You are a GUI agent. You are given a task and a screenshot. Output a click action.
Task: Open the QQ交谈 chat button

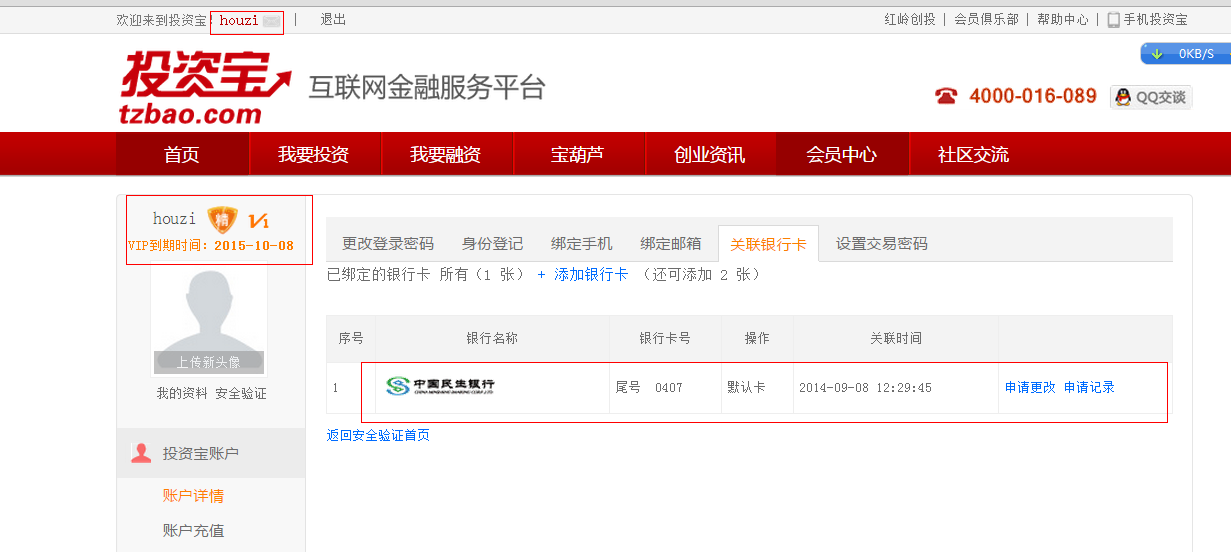pyautogui.click(x=1151, y=97)
